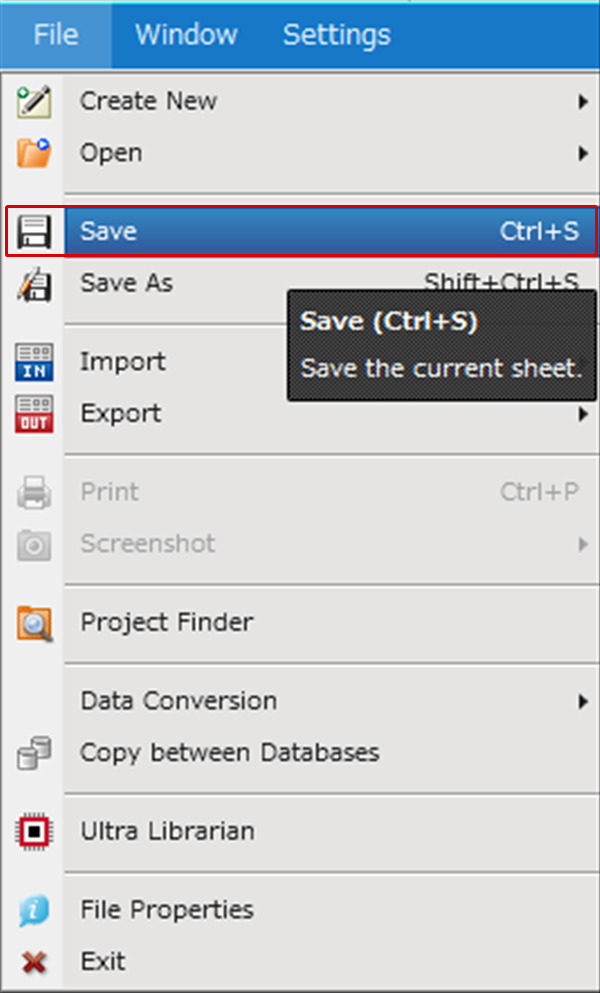Open the Window menu
600x993 pixels.
point(184,34)
